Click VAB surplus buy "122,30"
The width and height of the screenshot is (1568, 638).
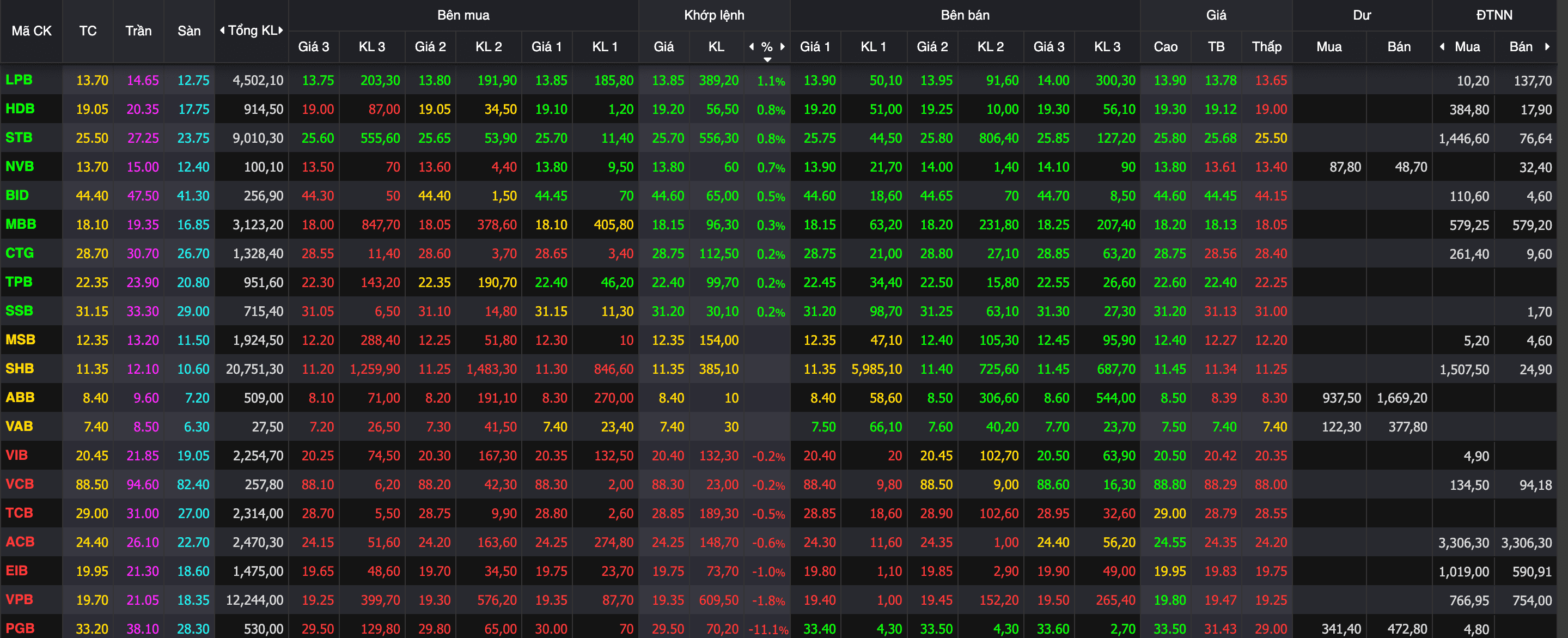1341,427
